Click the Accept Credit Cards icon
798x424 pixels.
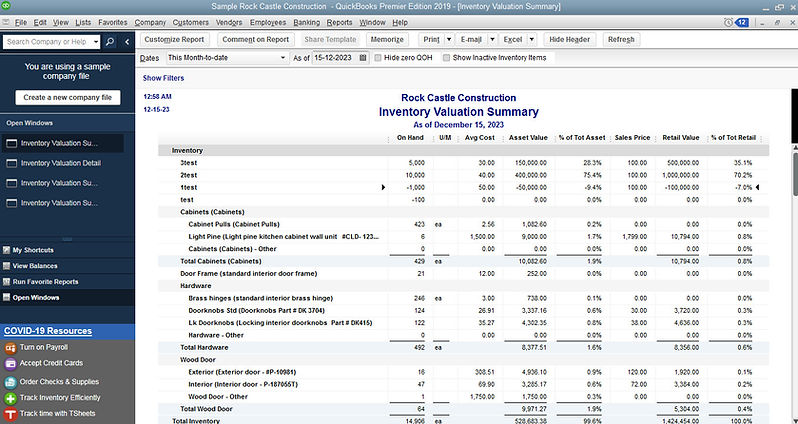point(10,364)
